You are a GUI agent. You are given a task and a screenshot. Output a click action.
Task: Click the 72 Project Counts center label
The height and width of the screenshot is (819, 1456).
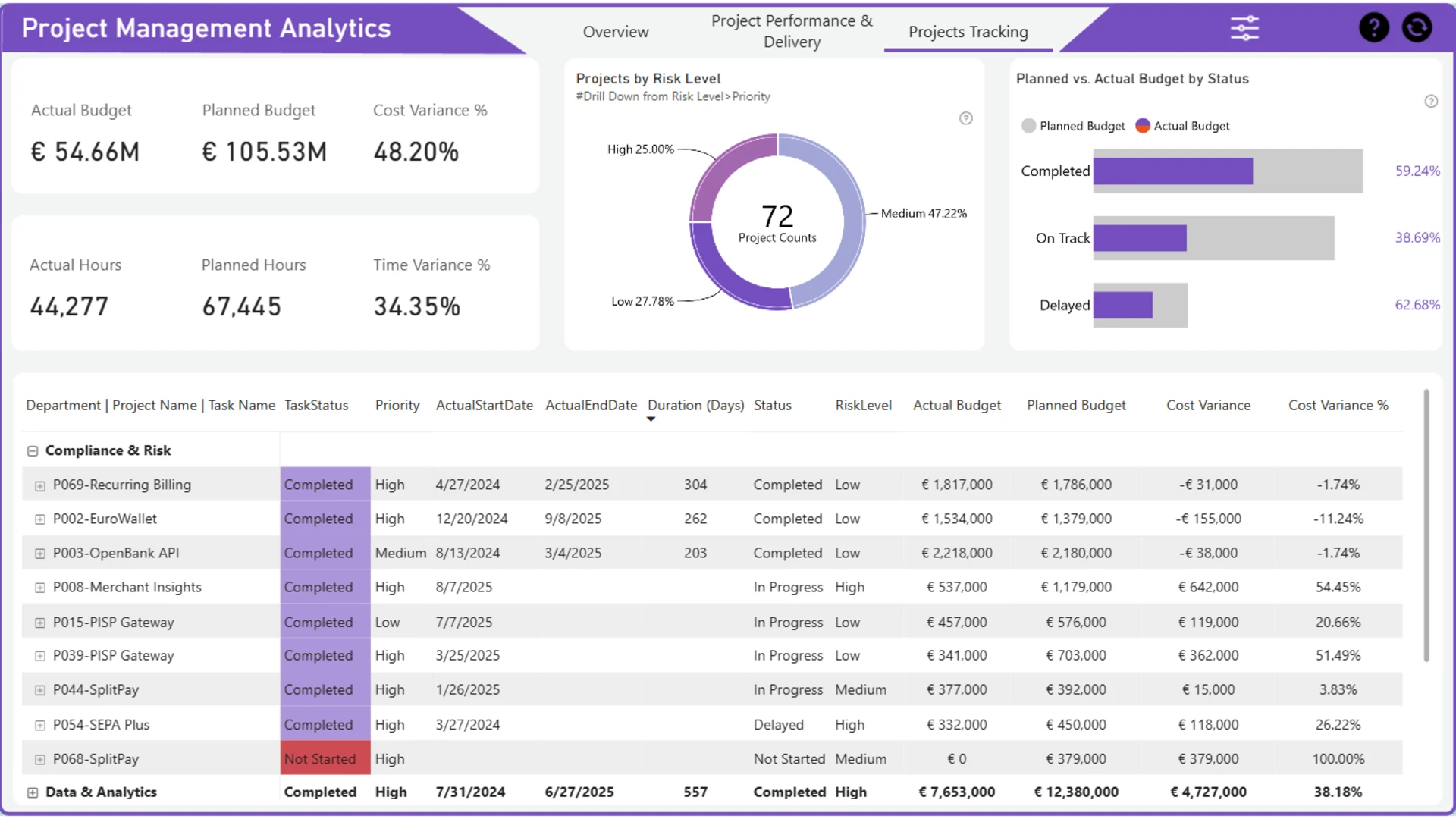pyautogui.click(x=777, y=224)
